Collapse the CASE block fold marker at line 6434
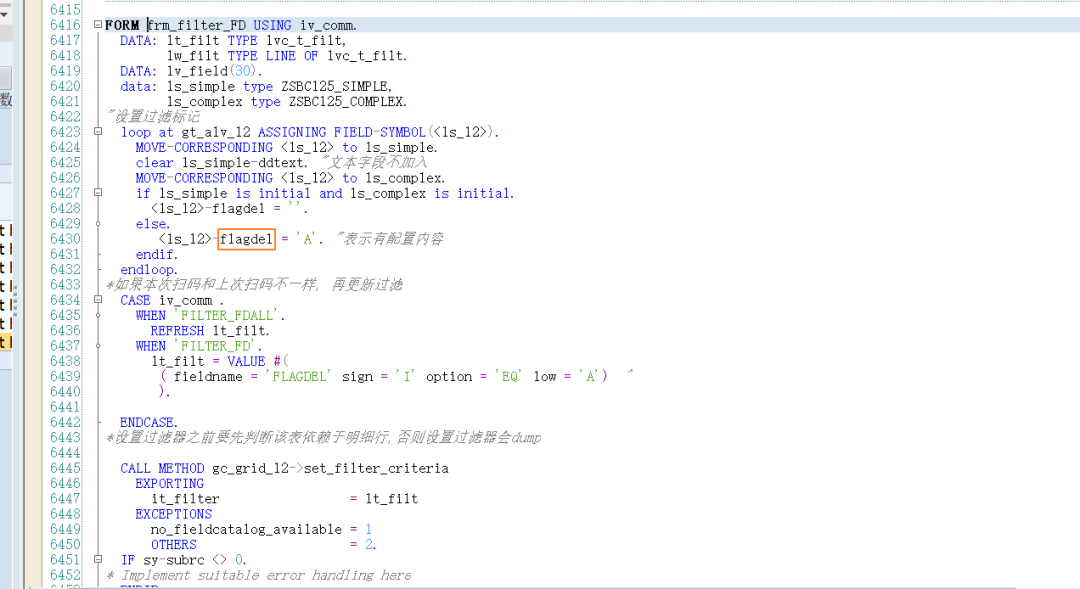 (x=98, y=300)
